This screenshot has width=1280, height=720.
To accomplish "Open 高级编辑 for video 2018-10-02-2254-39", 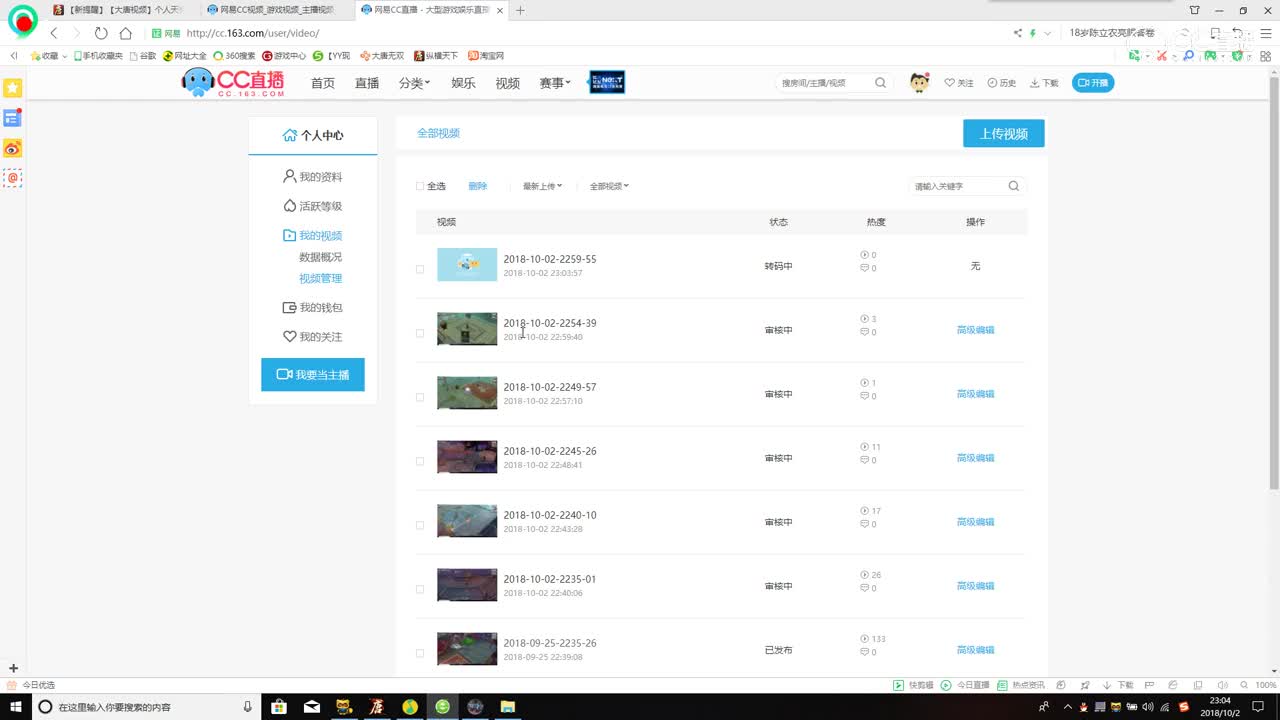I will click(975, 330).
